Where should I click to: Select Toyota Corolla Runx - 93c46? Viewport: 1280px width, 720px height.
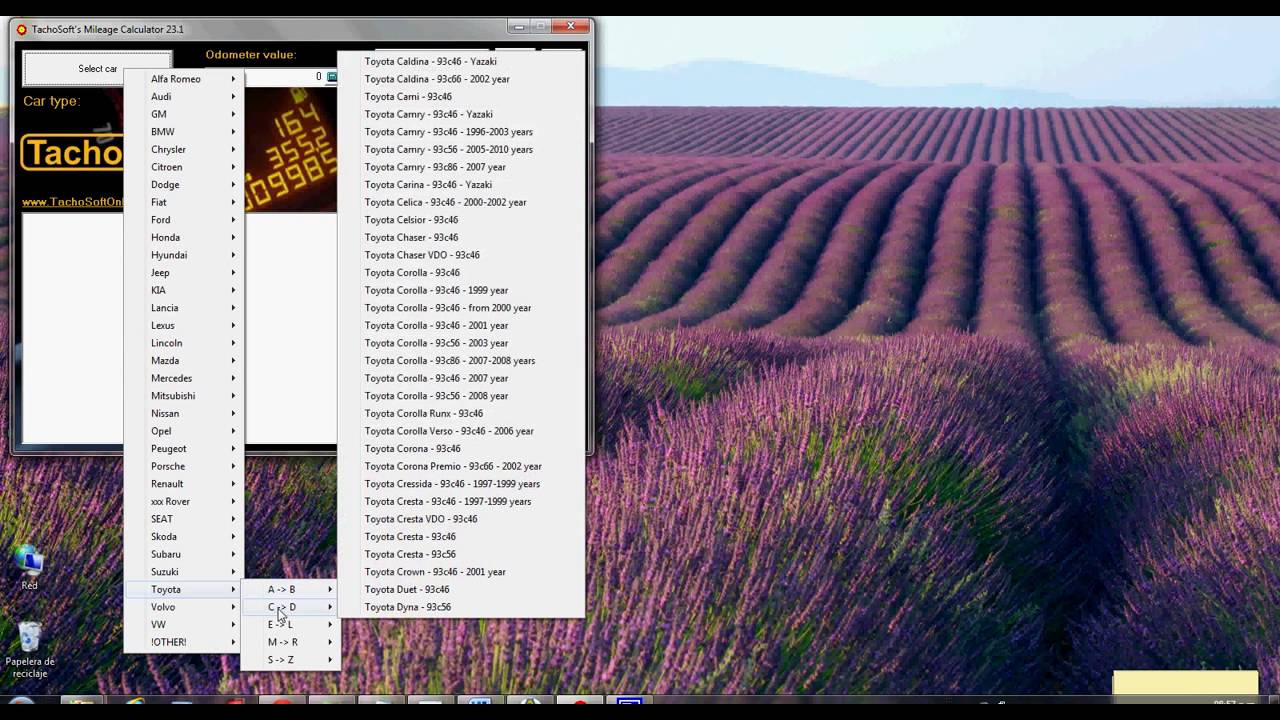[x=461, y=413]
